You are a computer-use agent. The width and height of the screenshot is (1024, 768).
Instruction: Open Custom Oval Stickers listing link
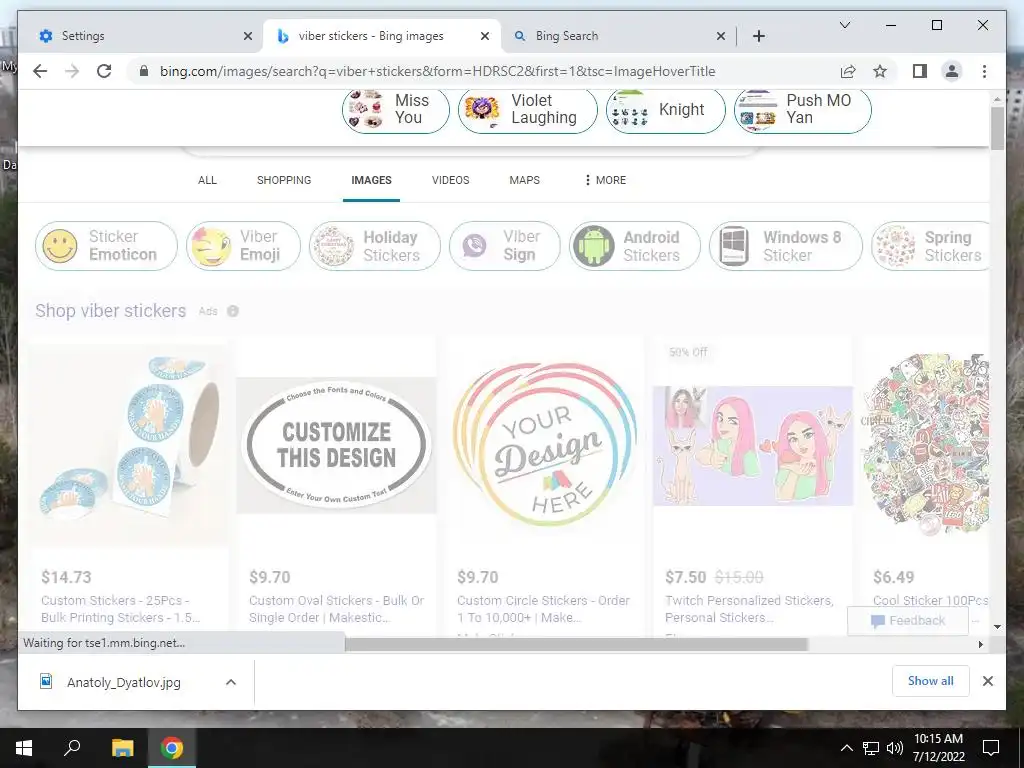pyautogui.click(x=336, y=609)
